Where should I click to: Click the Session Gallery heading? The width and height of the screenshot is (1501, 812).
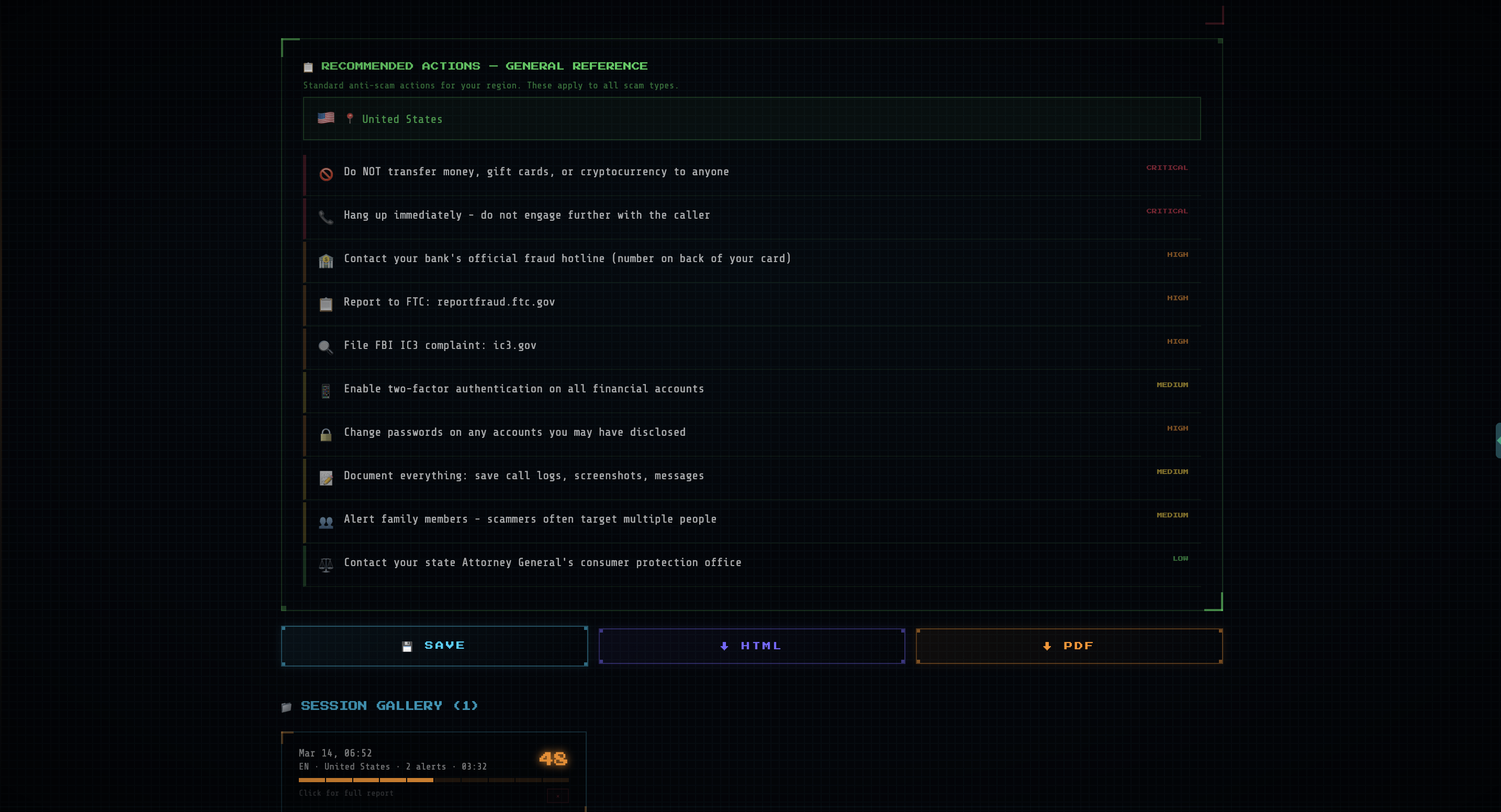point(389,706)
